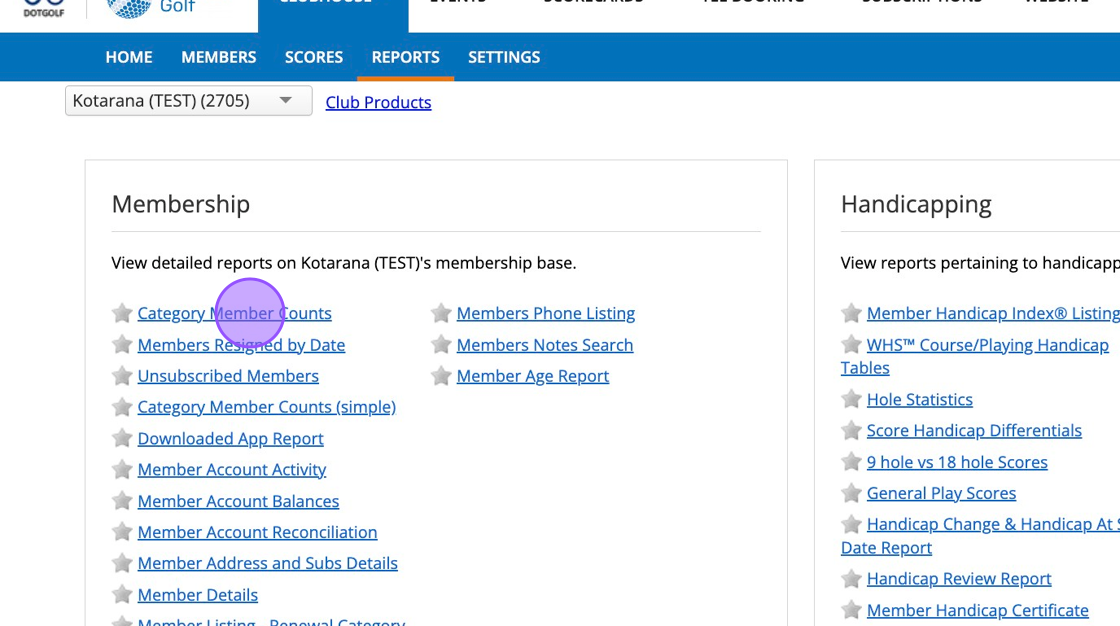Open Member Handicap Index Listing link
The height and width of the screenshot is (626, 1120).
(993, 313)
